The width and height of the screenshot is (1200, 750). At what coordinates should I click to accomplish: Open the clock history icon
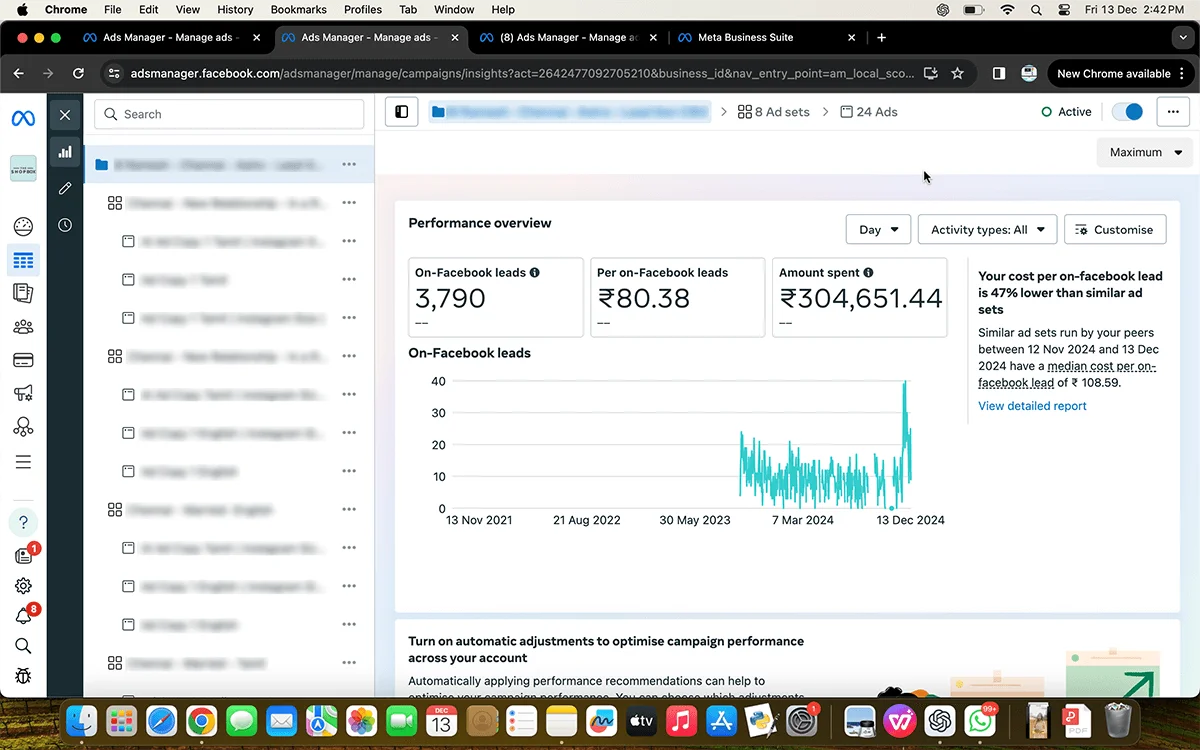click(65, 225)
